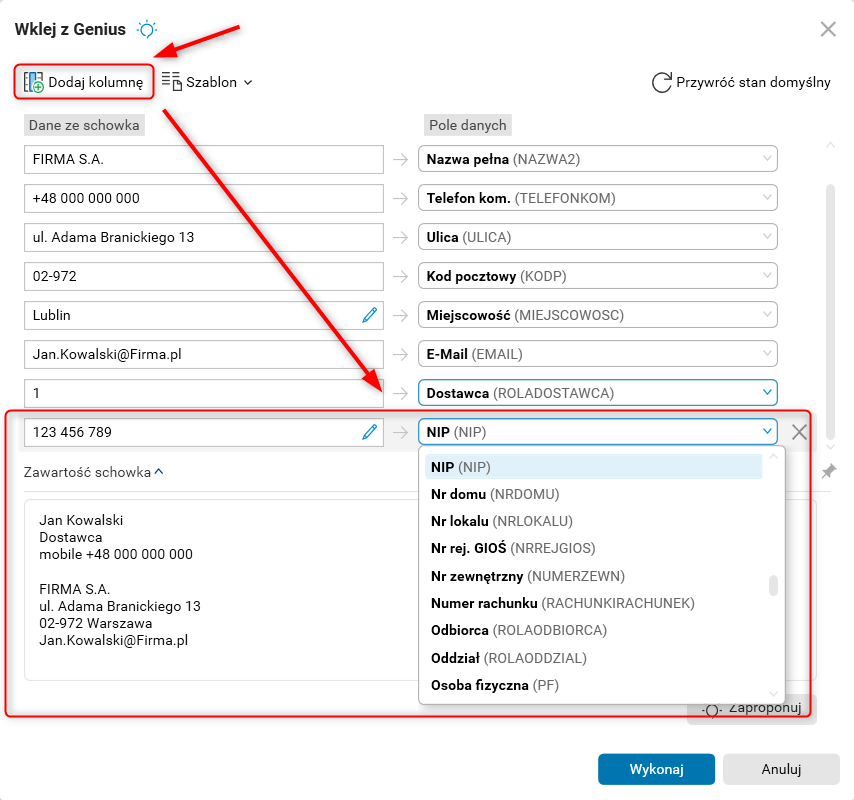Viewport: 854px width, 800px height.
Task: Click the pencil icon next to 123 456 789
Action: pyautogui.click(x=370, y=432)
